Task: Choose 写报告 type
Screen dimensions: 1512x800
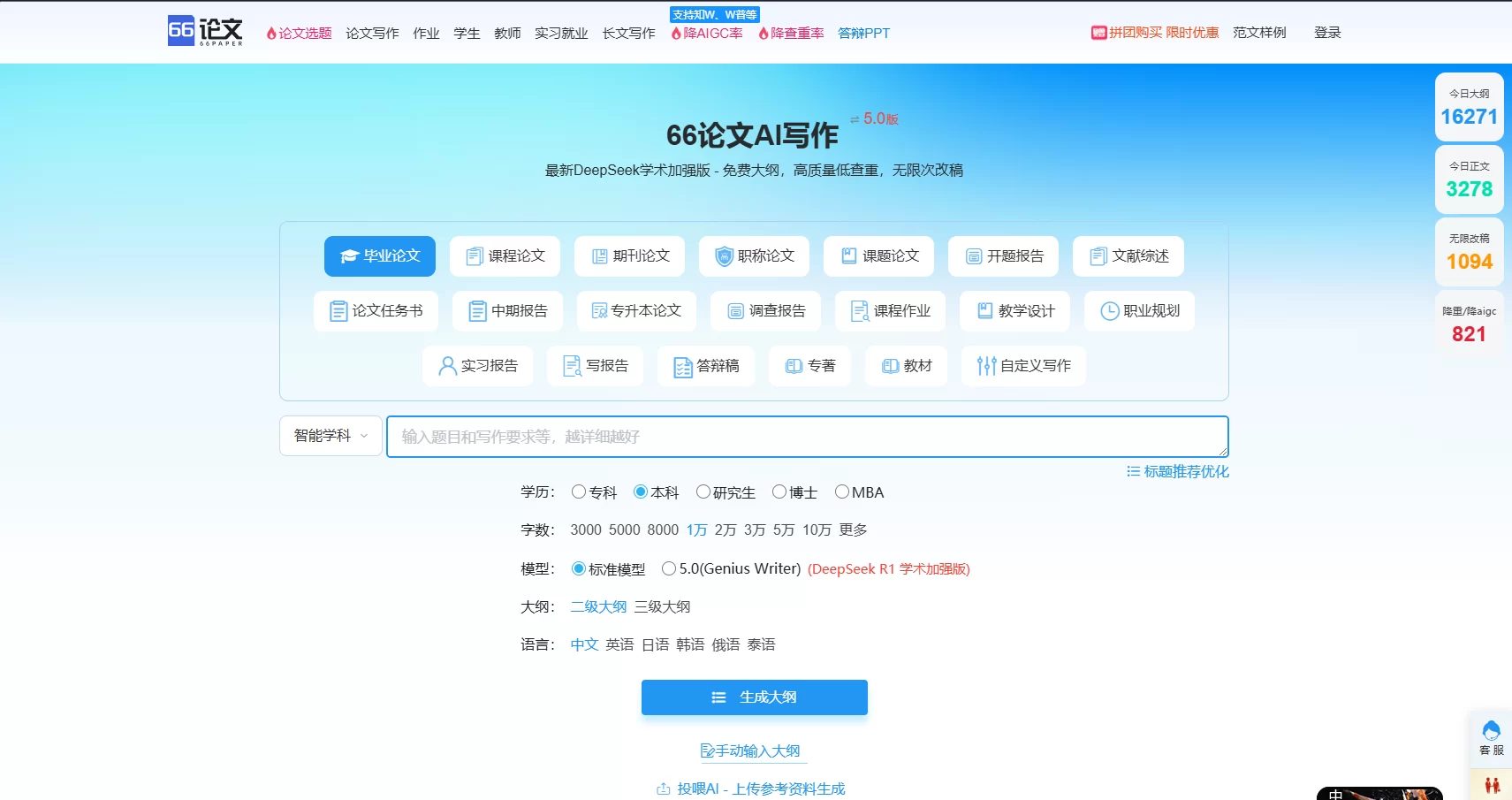Action: [595, 366]
